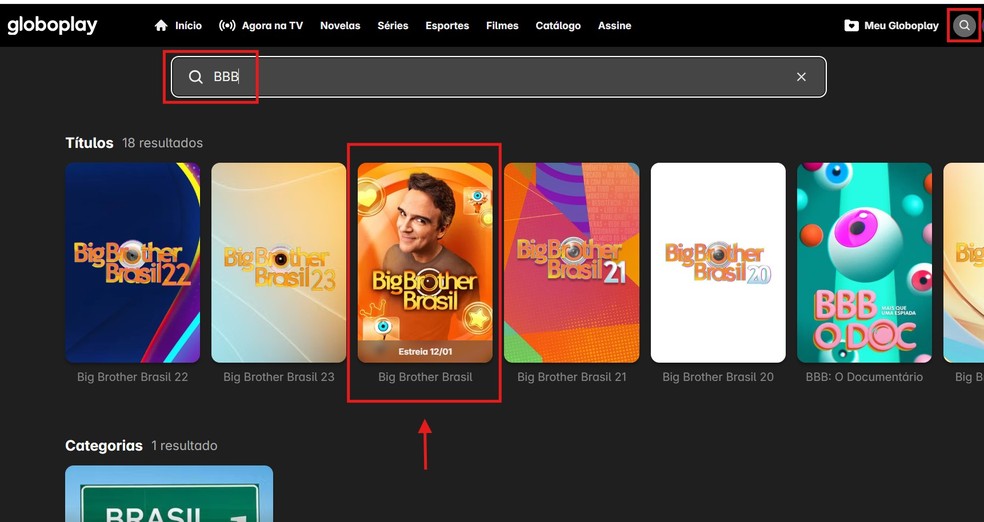Click the live broadcast icon beside Agora na TV

point(227,26)
